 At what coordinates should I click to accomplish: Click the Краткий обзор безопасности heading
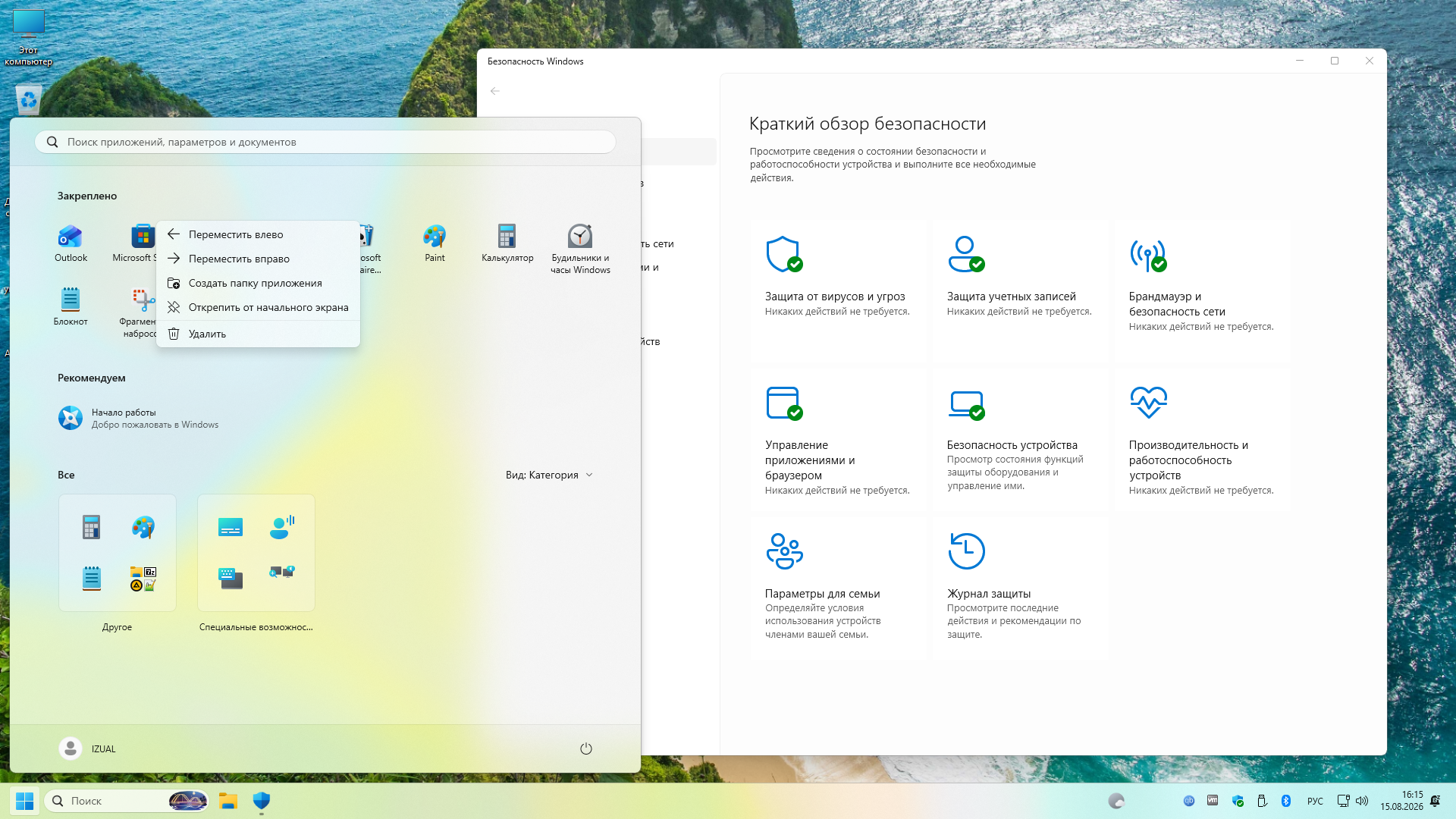click(868, 124)
